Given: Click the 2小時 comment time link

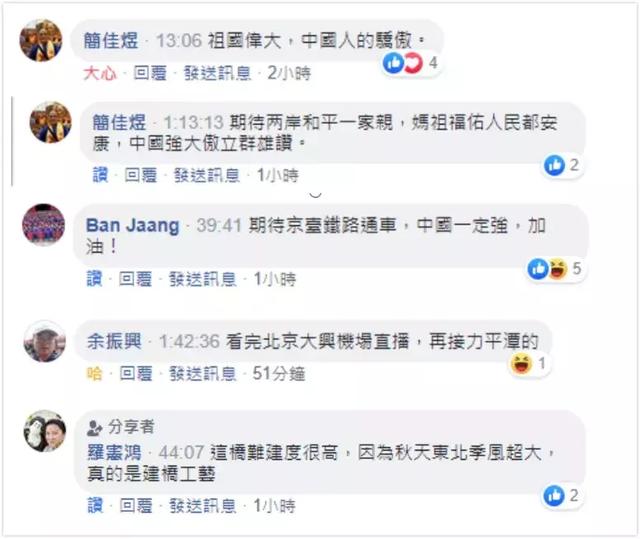Looking at the screenshot, I should (x=289, y=73).
